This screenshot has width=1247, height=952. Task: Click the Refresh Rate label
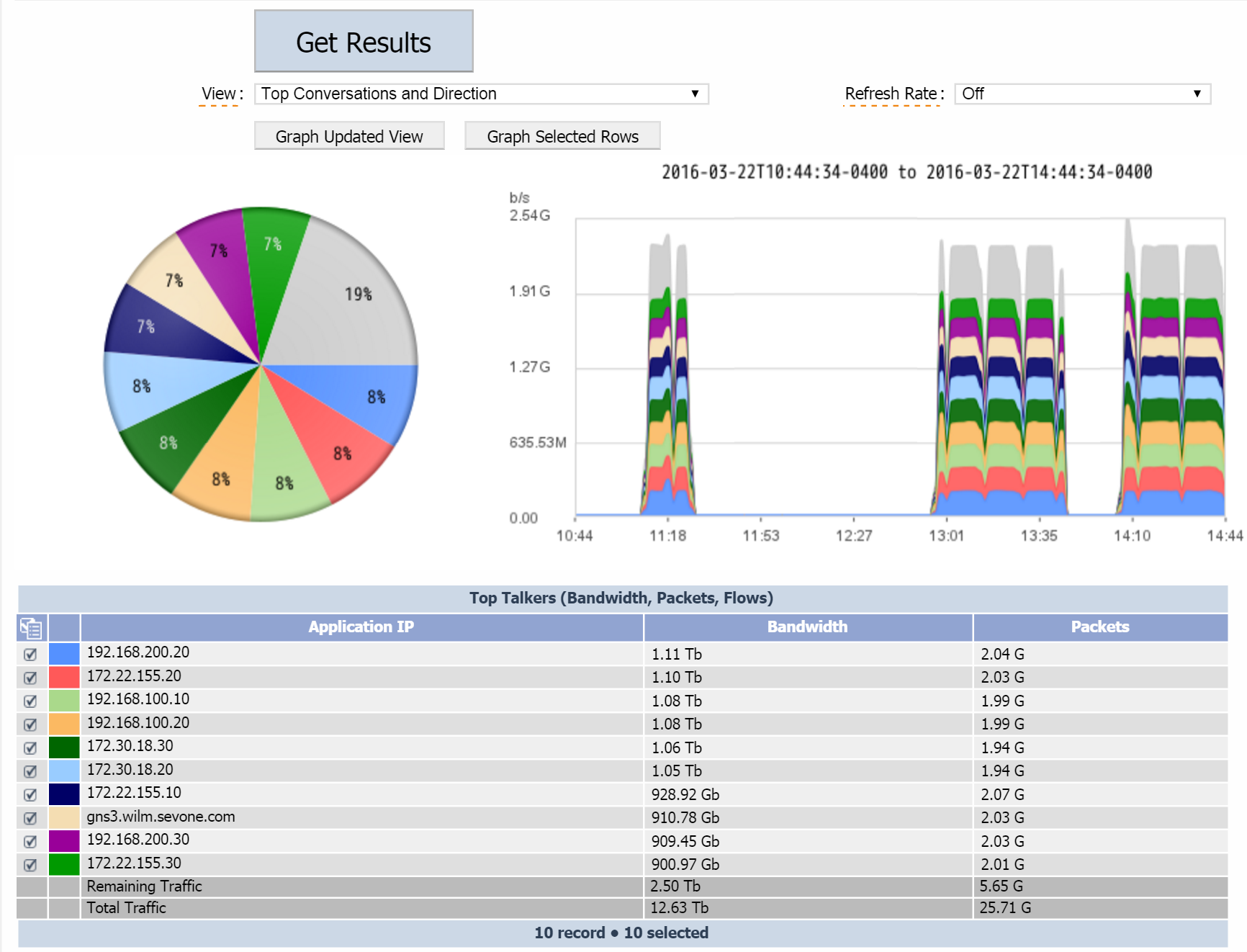coord(891,94)
